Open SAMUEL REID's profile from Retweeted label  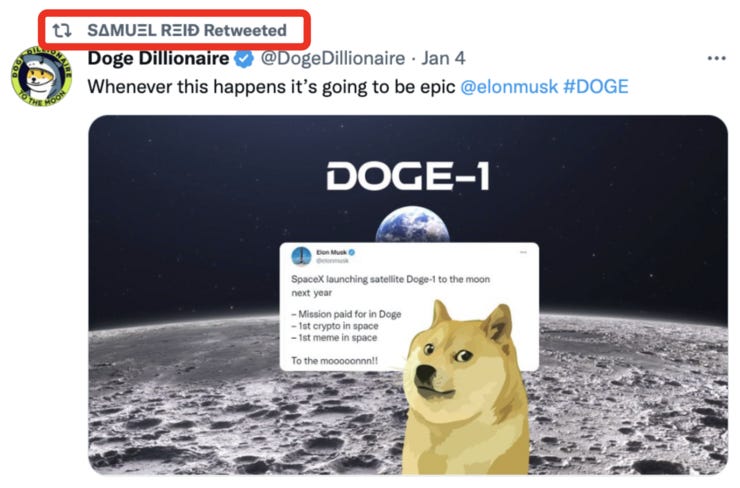[145, 30]
